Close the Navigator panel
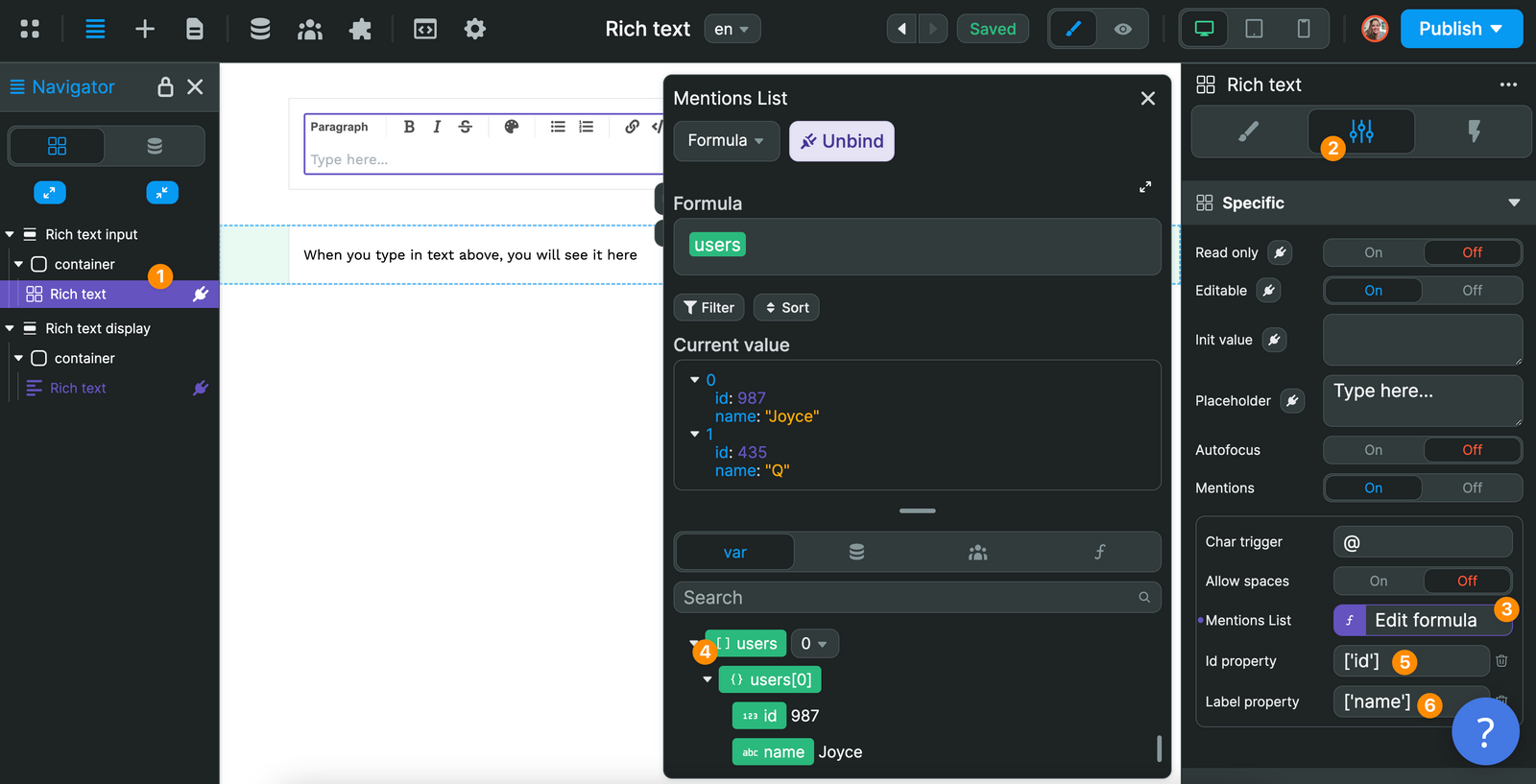The width and height of the screenshot is (1536, 784). point(195,86)
